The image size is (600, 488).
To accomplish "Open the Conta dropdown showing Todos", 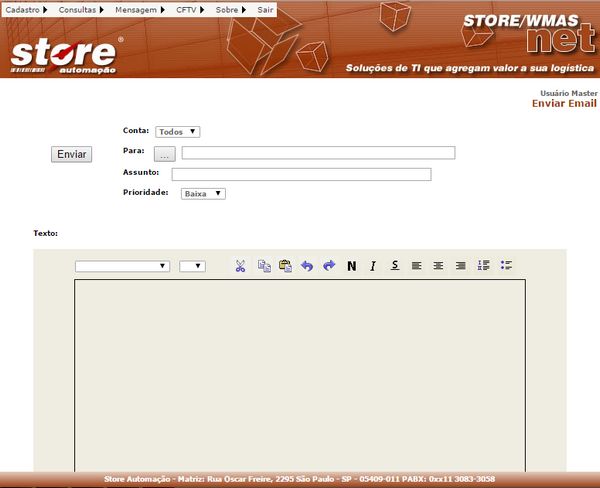I will (x=178, y=131).
